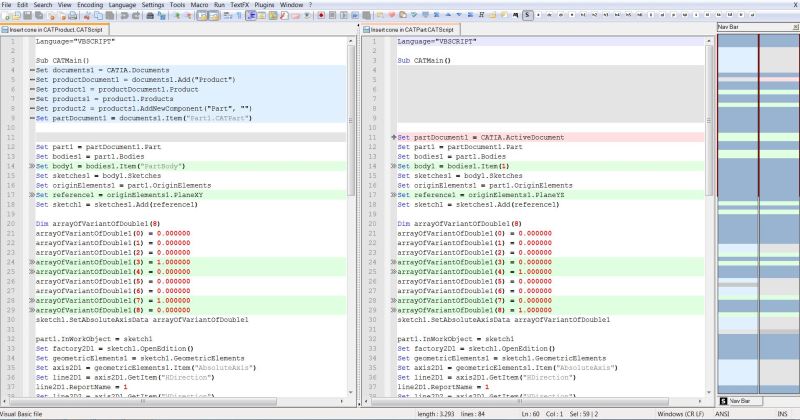800x420 pixels.
Task: Click right pane horizontal scrollbar left arrow
Action: pos(365,402)
